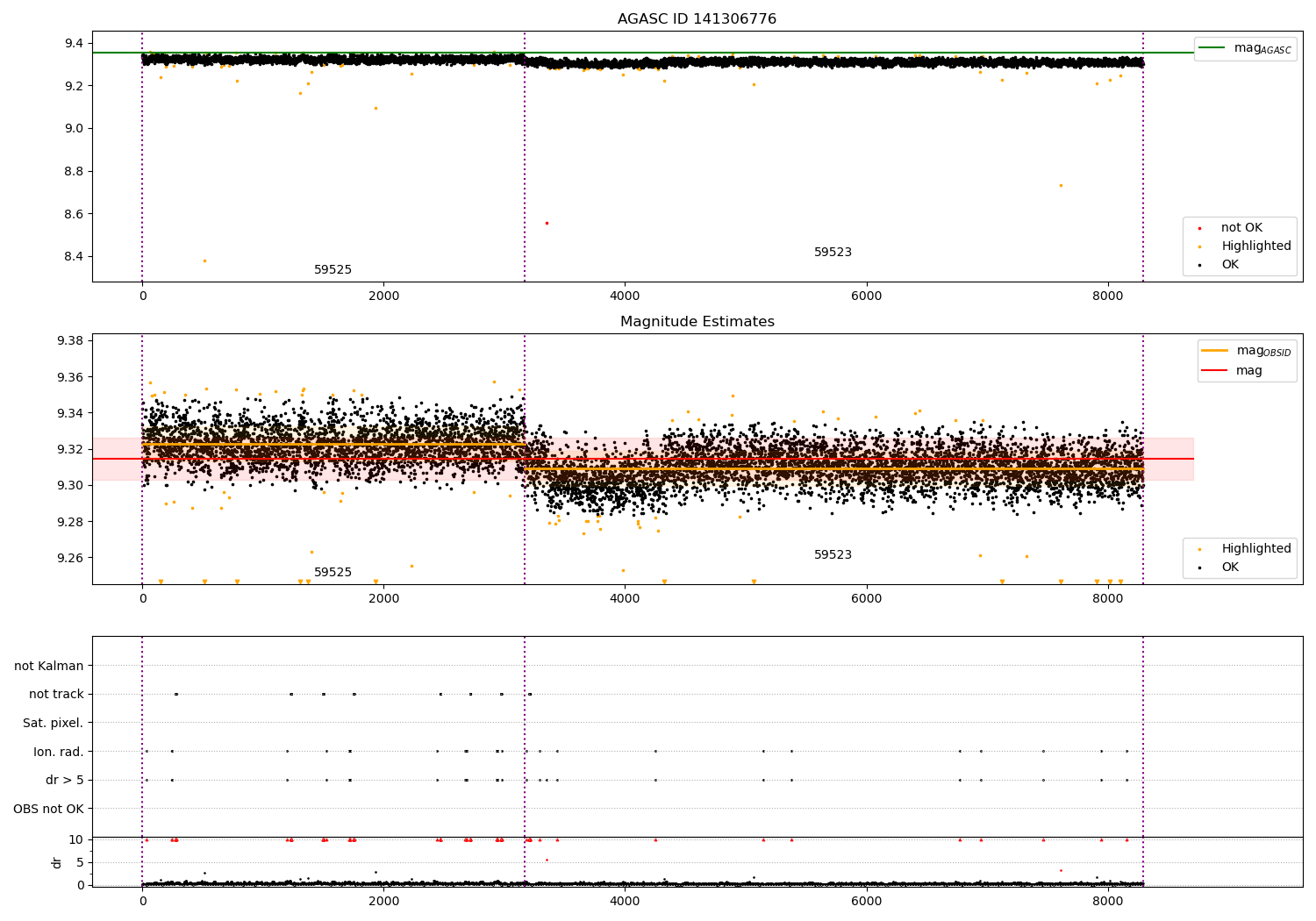Viewport: 1316px width, 921px height.
Task: Click the 9.4 y-axis tick label
Action: [74, 44]
